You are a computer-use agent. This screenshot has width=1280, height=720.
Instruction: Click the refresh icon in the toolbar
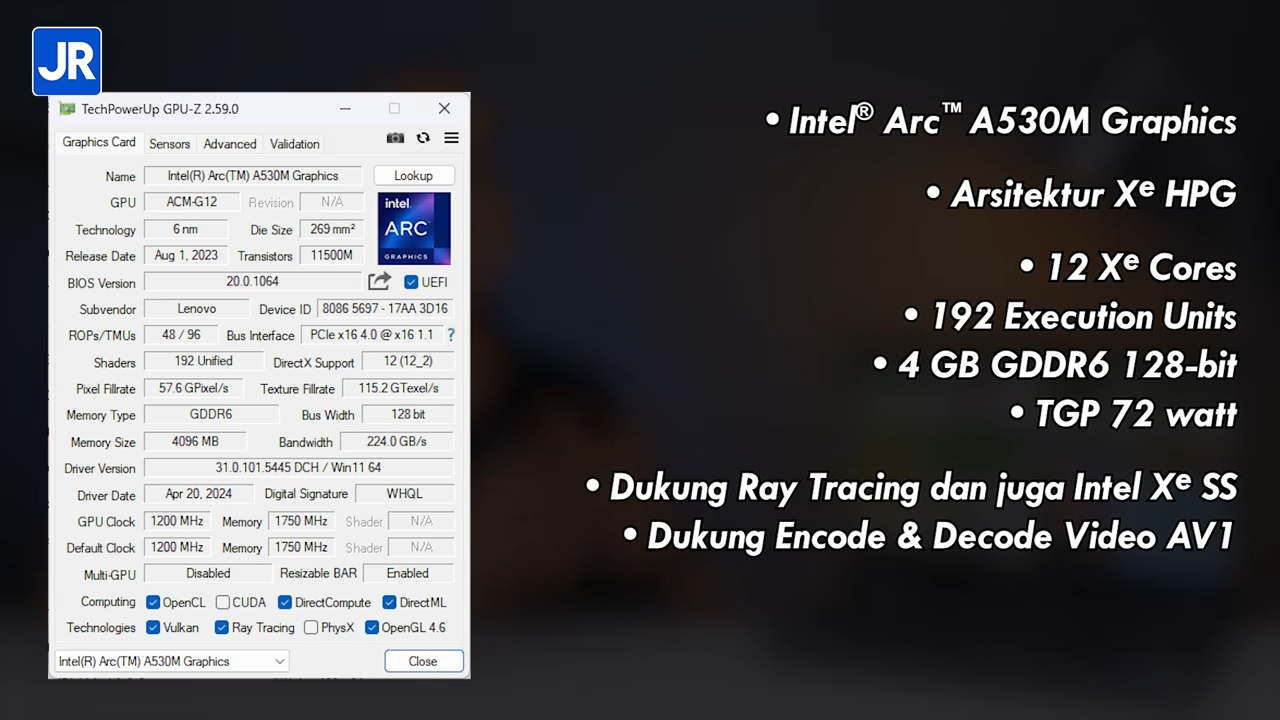[x=423, y=138]
